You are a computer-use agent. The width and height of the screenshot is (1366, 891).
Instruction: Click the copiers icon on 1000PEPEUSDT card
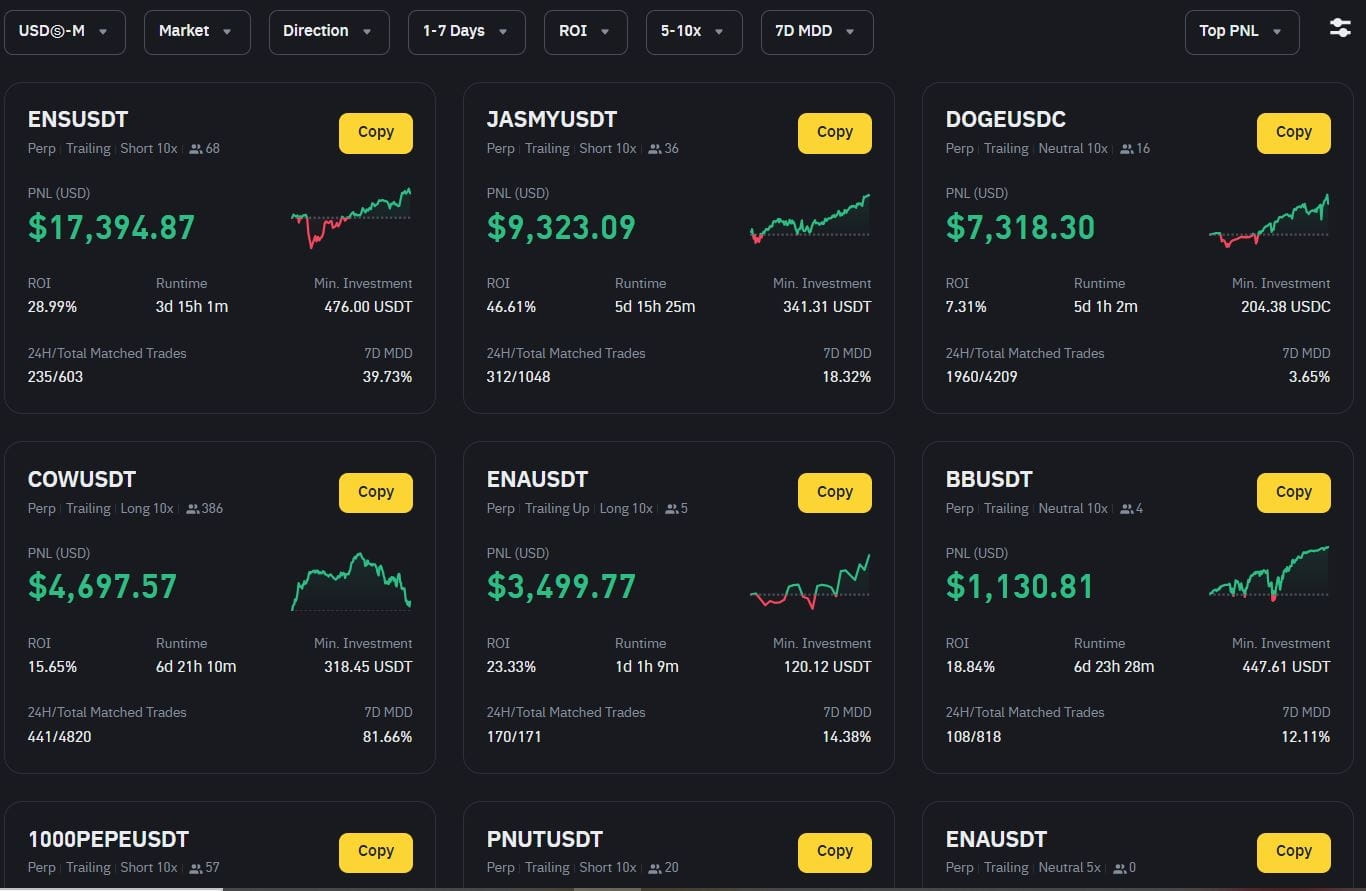[x=196, y=868]
